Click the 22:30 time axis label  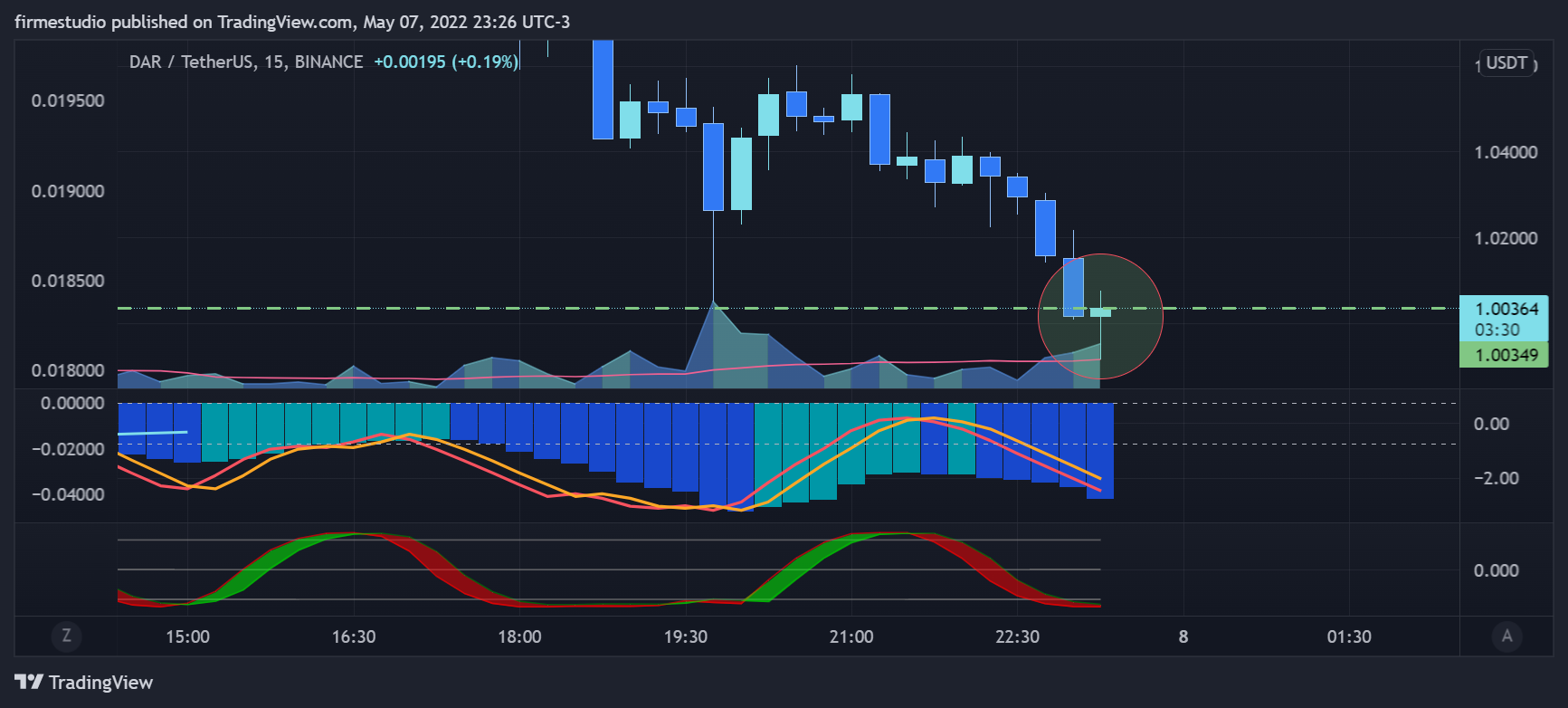coord(1017,636)
